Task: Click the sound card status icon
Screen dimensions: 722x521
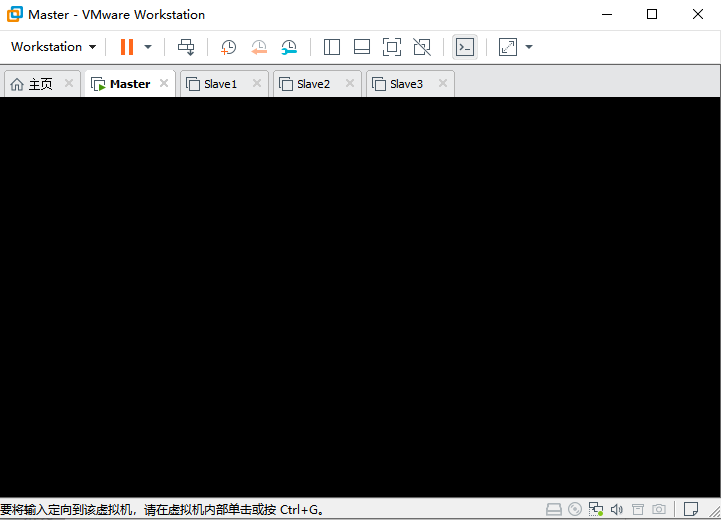Action: click(x=617, y=509)
